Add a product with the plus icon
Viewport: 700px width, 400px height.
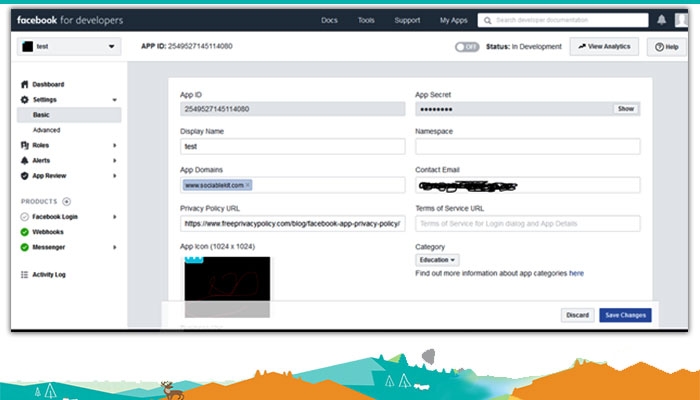[x=67, y=201]
